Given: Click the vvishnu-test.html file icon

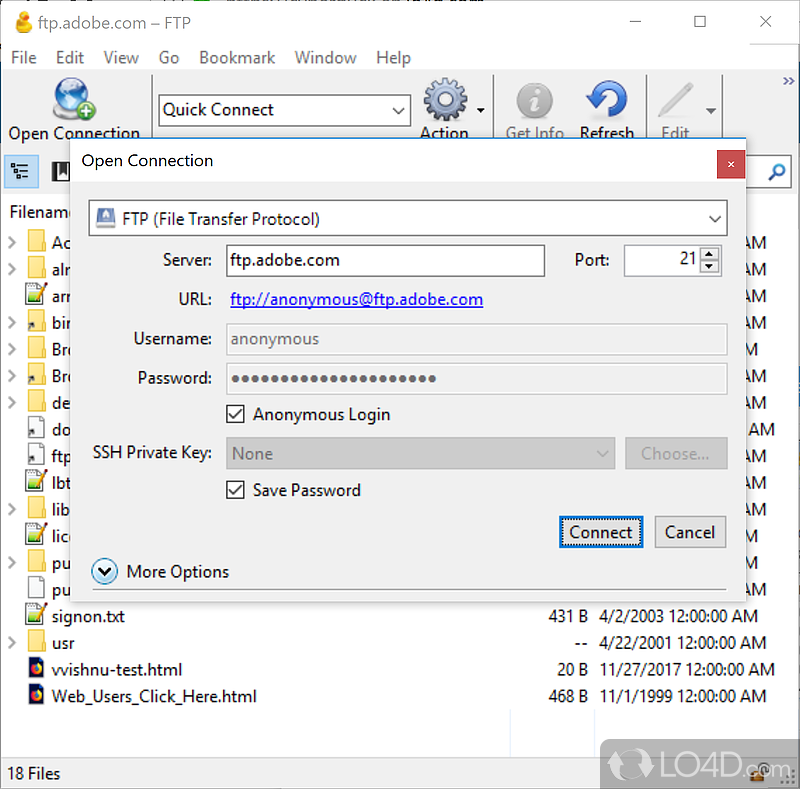Looking at the screenshot, I should coord(36,668).
